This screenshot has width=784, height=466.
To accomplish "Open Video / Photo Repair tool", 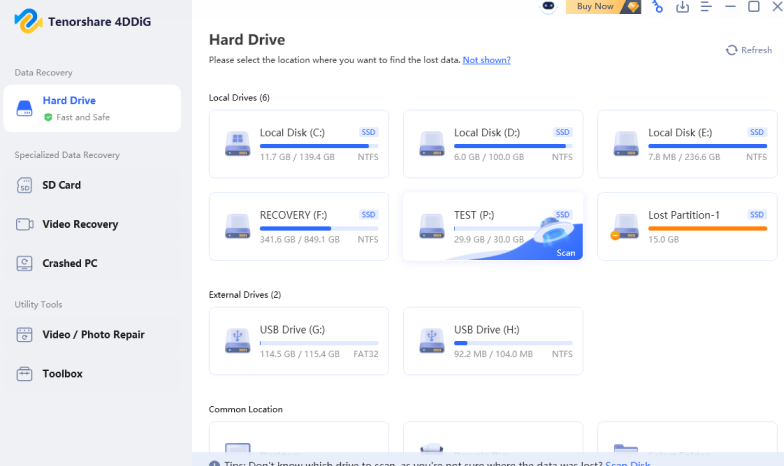I will 92,334.
